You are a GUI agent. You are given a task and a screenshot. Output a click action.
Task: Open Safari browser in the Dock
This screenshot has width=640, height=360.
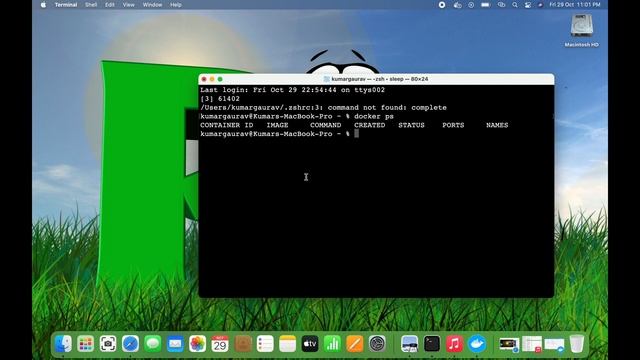(x=131, y=344)
